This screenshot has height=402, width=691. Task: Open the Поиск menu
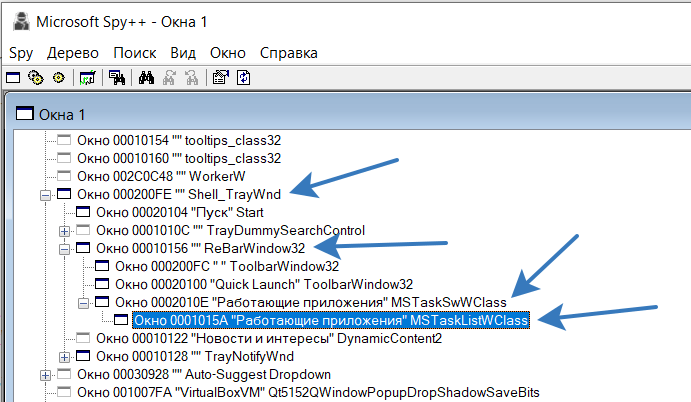pyautogui.click(x=135, y=53)
